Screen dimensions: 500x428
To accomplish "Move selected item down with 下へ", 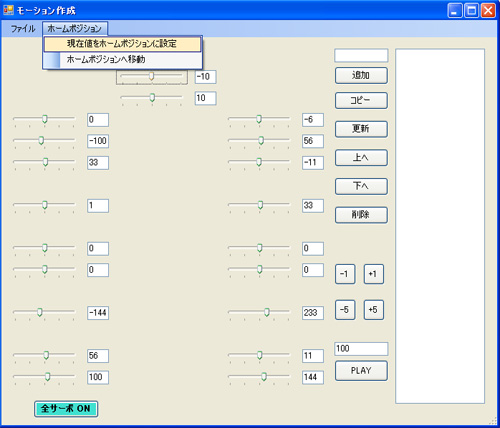I will tap(361, 186).
